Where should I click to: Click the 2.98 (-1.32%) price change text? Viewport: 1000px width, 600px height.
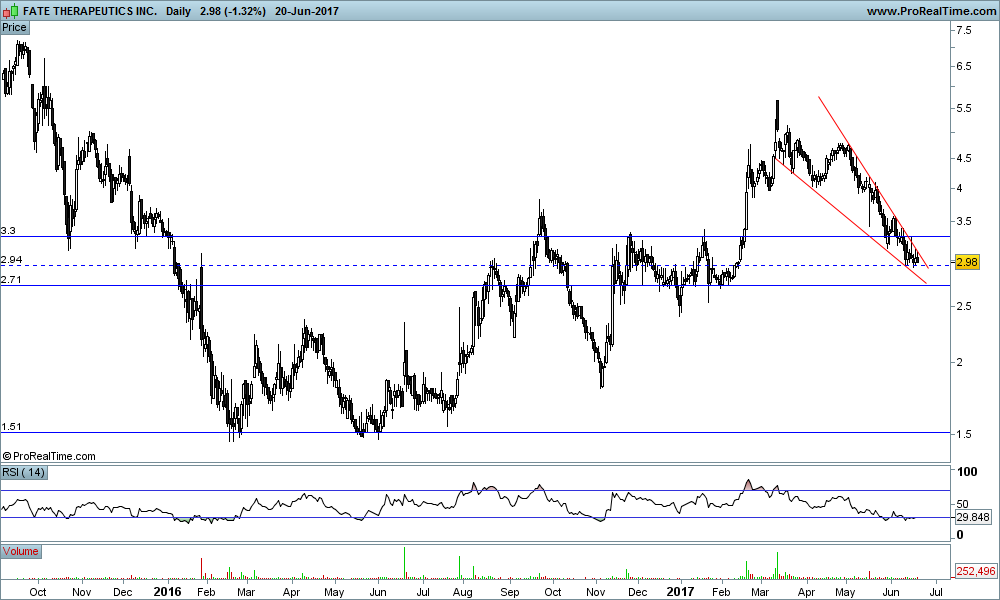[233, 11]
